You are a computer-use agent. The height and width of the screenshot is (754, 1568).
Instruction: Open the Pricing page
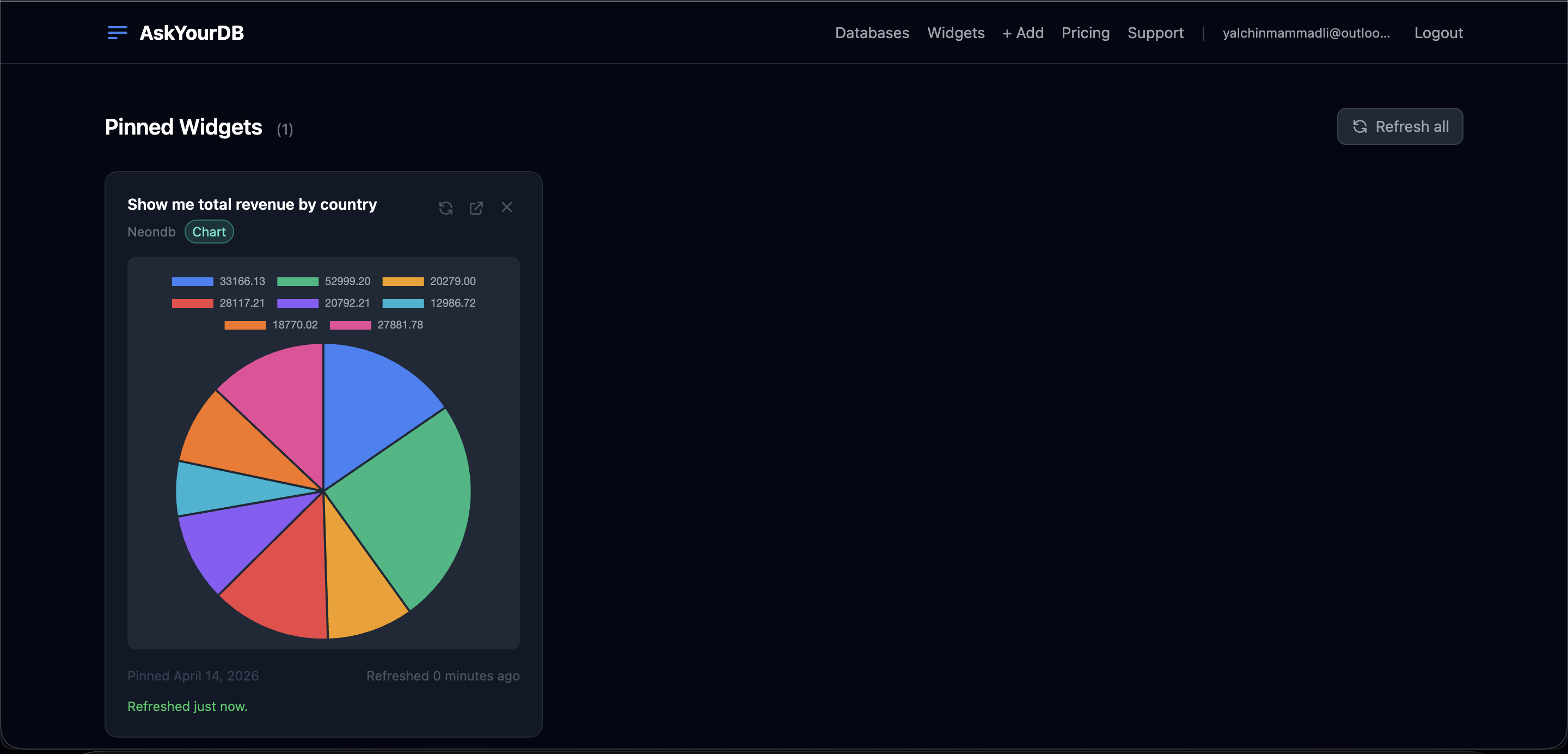coord(1085,33)
